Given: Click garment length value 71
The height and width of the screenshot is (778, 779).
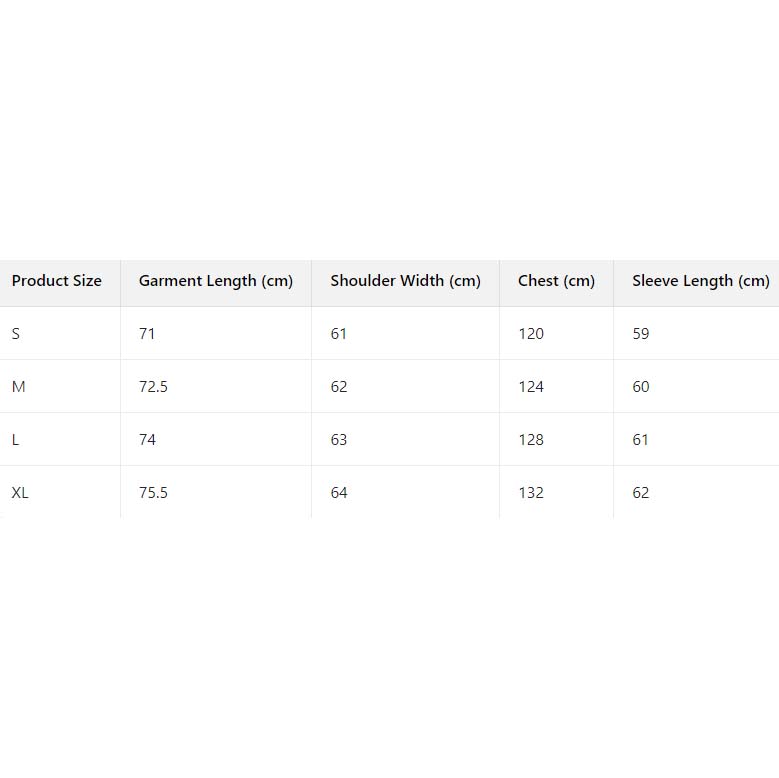Looking at the screenshot, I should coord(147,334).
